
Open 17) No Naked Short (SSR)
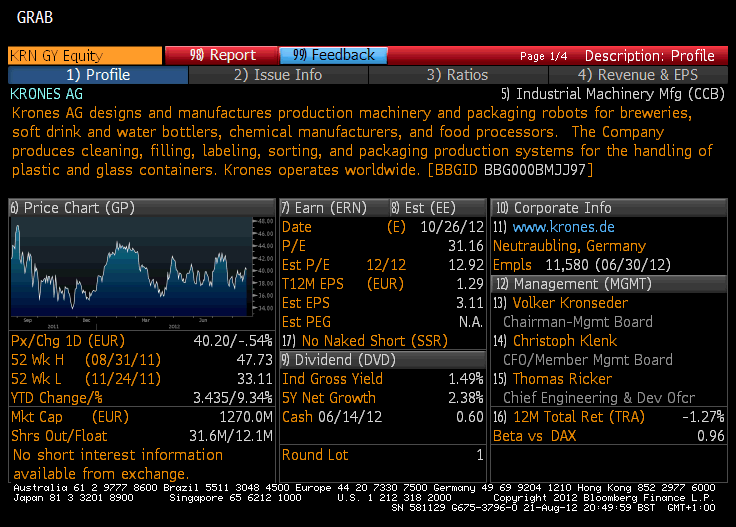tap(365, 341)
